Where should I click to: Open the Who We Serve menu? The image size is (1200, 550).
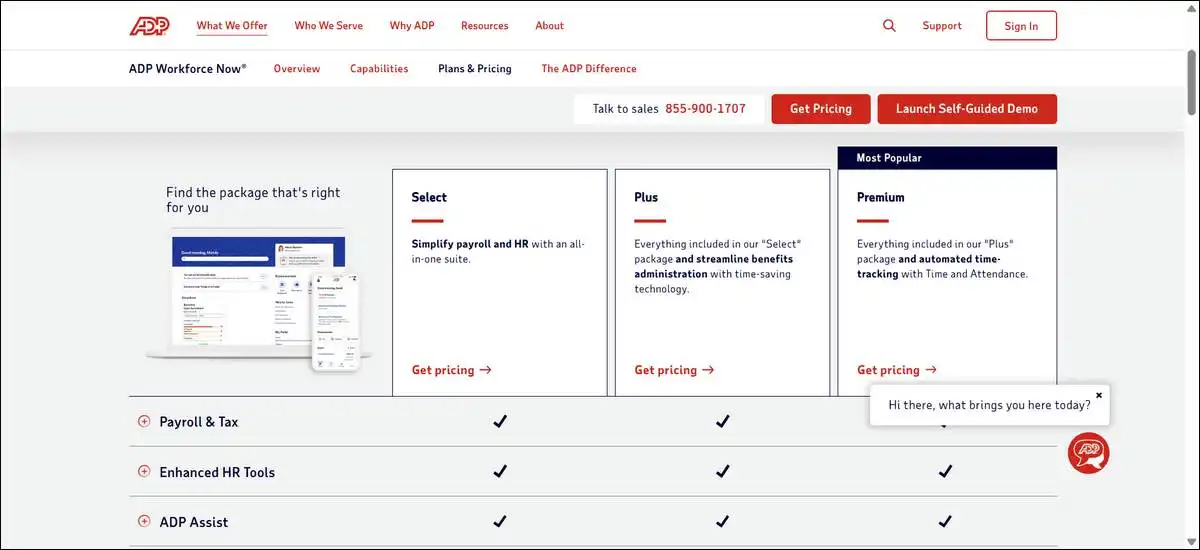point(328,26)
